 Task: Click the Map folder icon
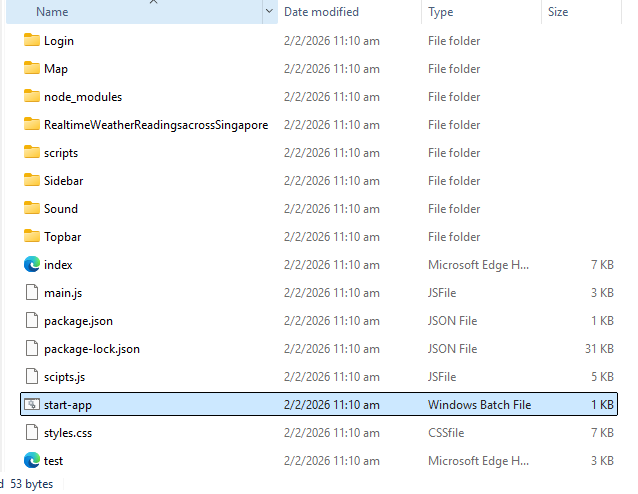32,68
